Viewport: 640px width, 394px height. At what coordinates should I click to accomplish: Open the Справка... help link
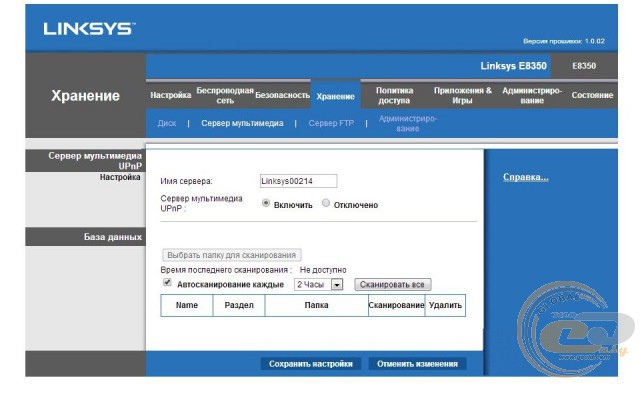pyautogui.click(x=526, y=177)
